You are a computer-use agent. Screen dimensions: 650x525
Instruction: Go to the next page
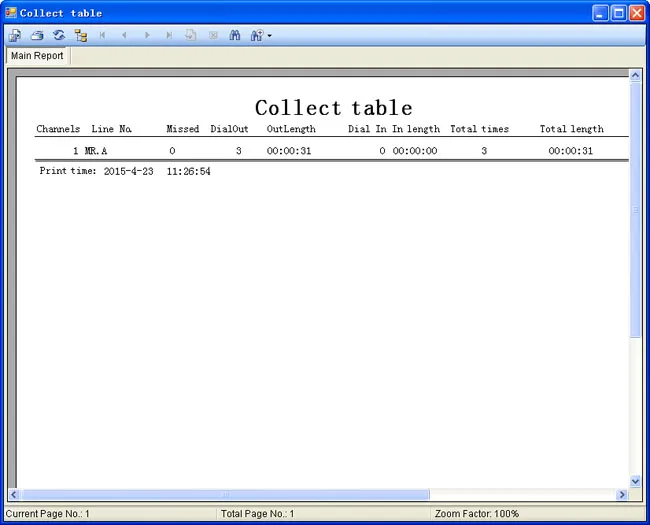[147, 36]
